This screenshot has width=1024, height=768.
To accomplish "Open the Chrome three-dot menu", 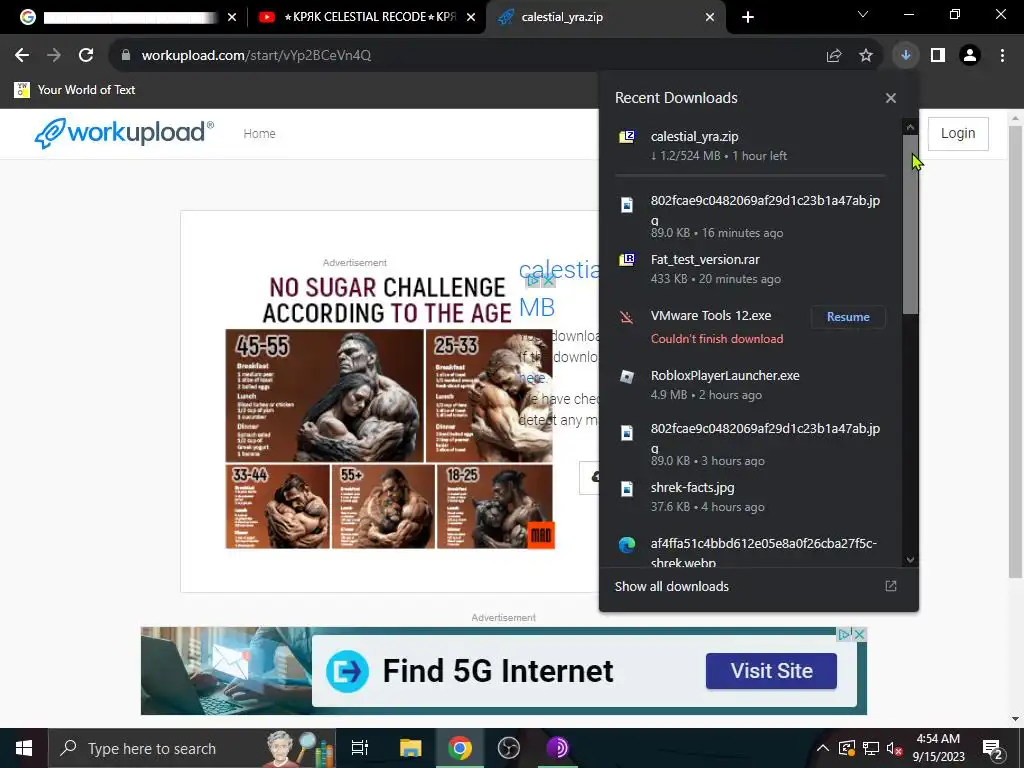I will click(x=1002, y=56).
